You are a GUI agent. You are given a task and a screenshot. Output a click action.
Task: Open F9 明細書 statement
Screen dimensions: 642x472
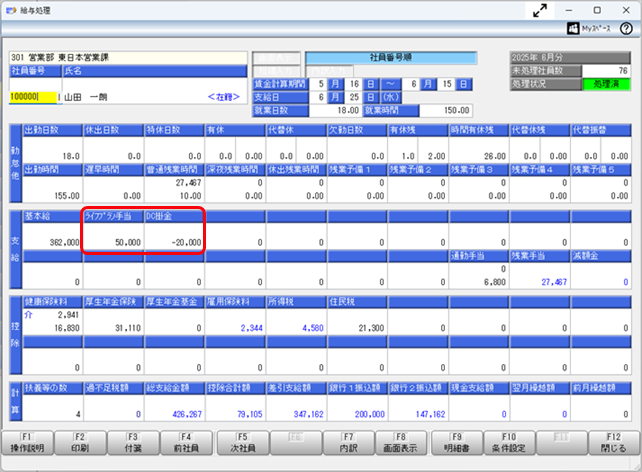tap(457, 443)
